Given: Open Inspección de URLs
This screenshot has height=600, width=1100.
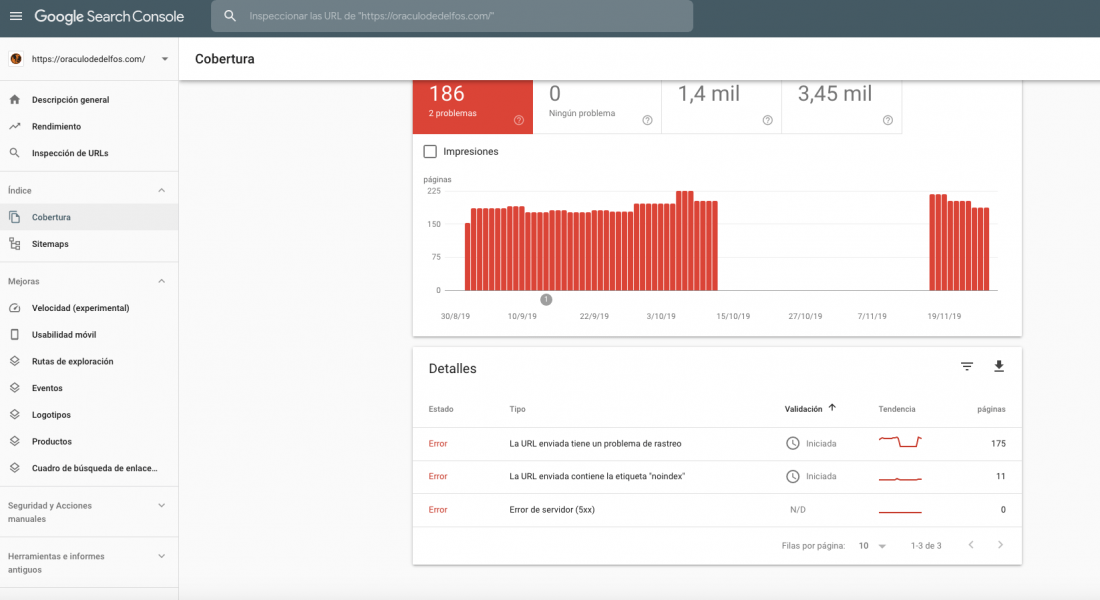Looking at the screenshot, I should pos(89,153).
